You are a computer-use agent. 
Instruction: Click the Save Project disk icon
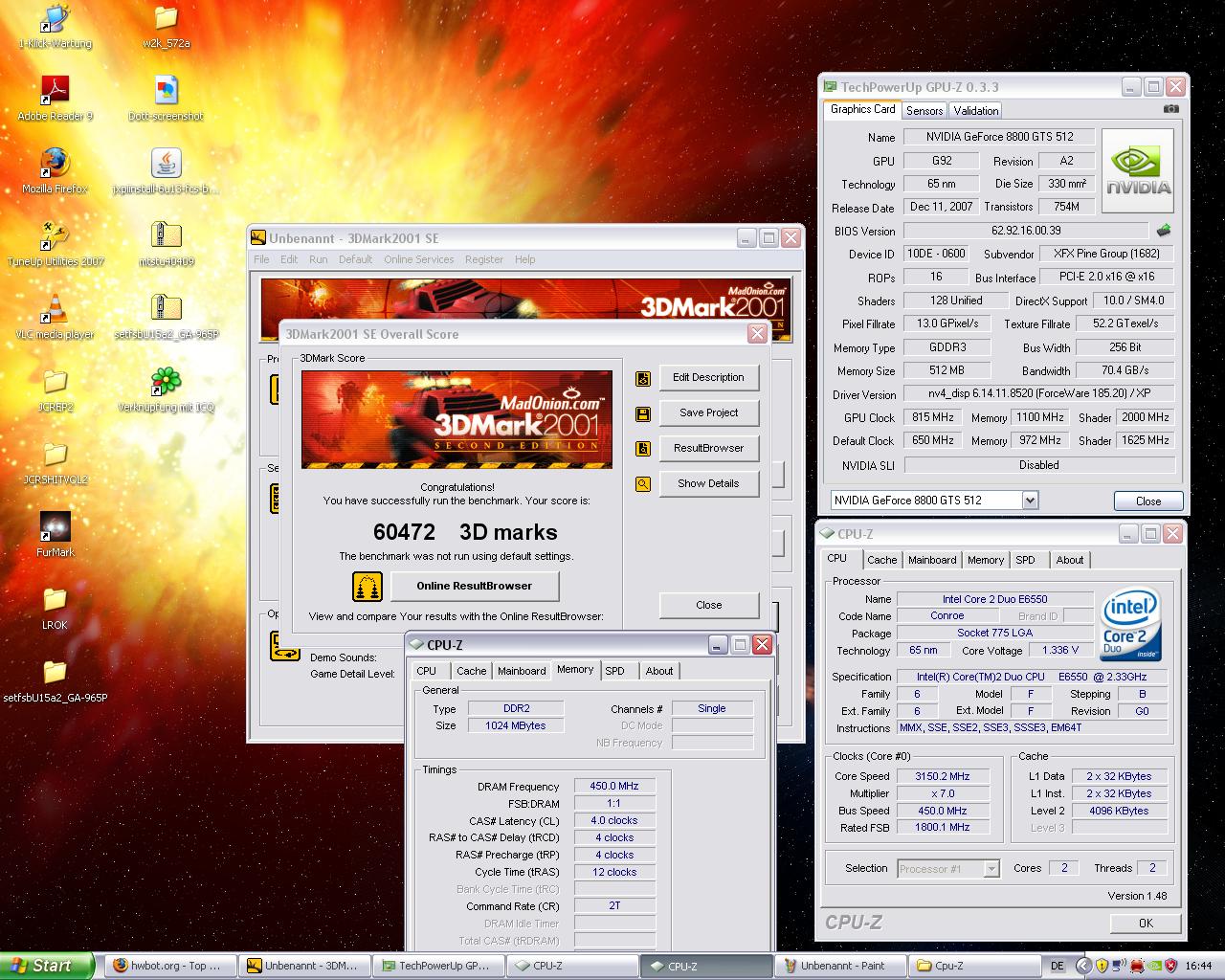pos(643,413)
